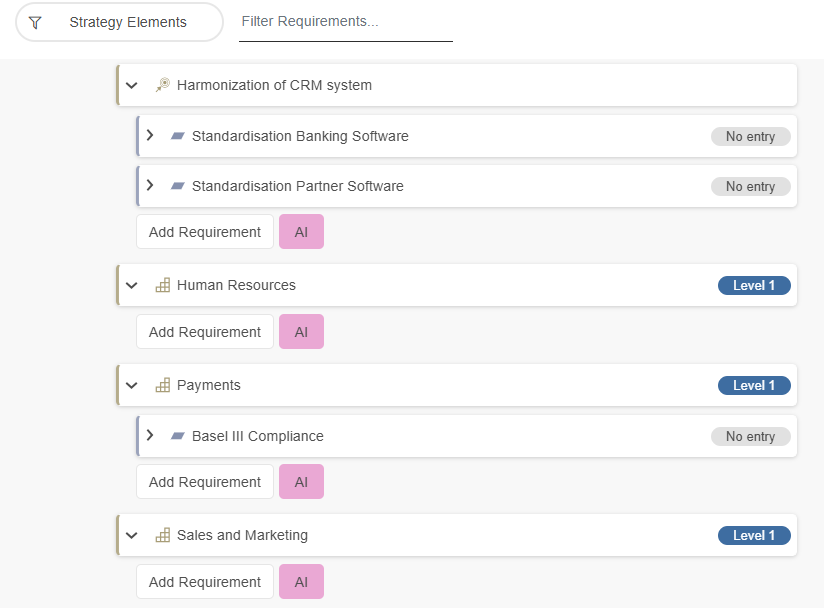Expand the Standardisation Partner Software row
Screen dimensions: 824x608
click(x=150, y=185)
